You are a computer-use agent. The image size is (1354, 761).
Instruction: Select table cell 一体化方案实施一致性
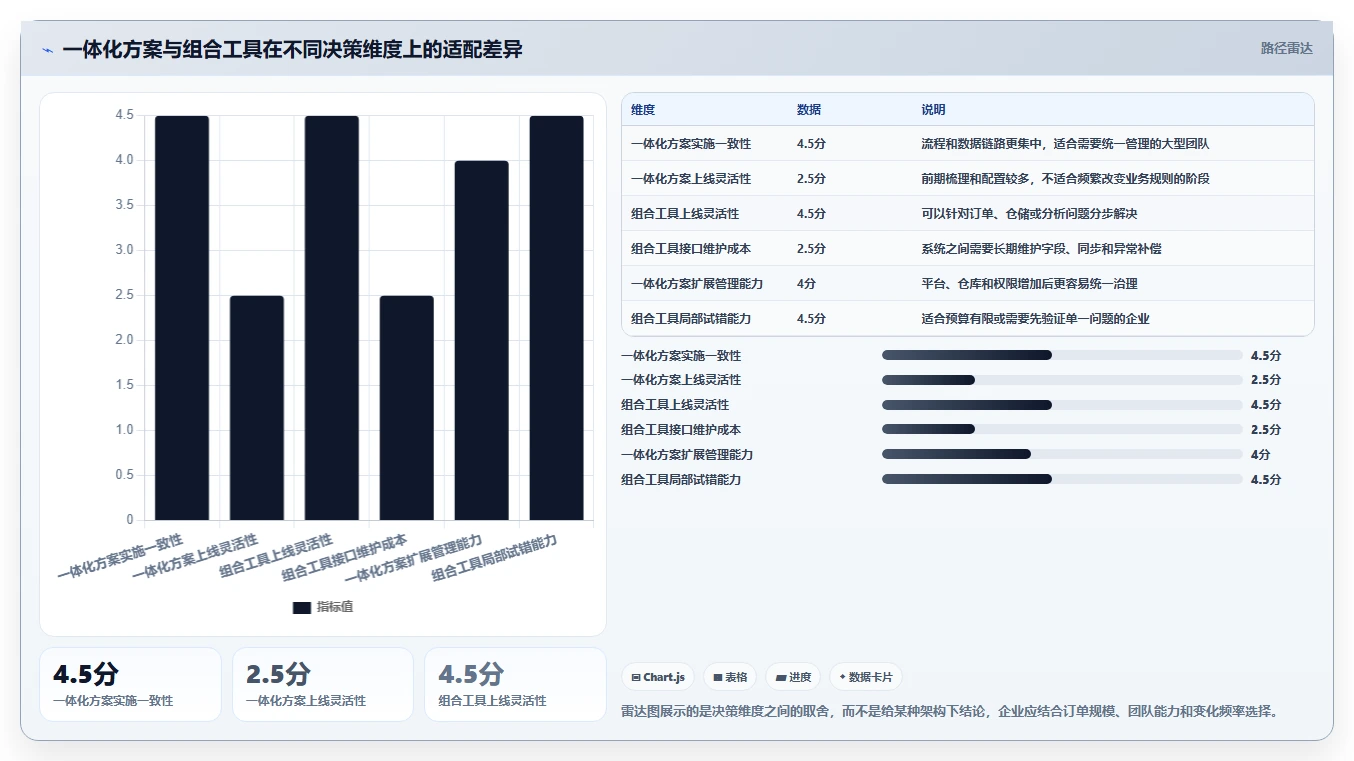click(691, 144)
